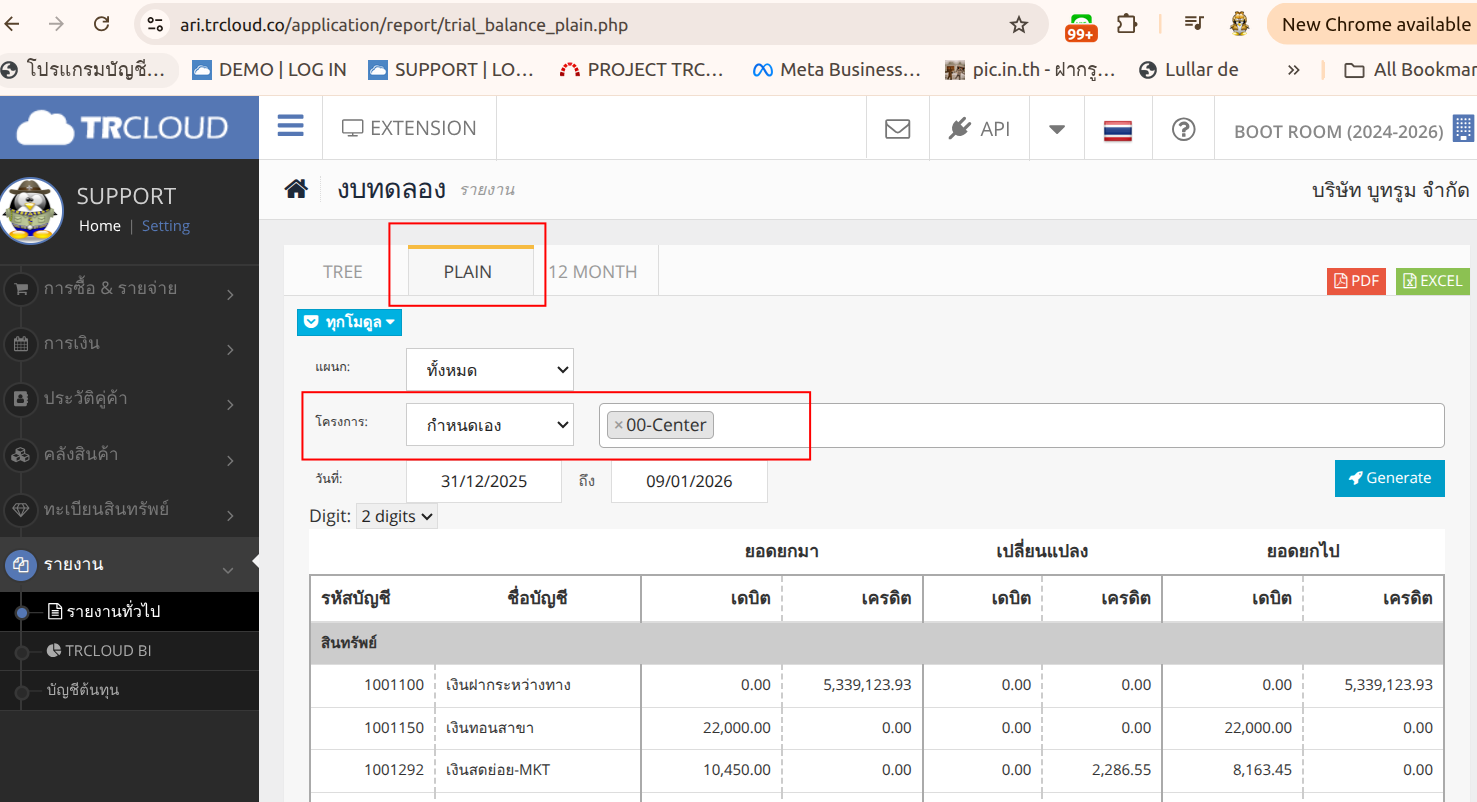This screenshot has height=802, width=1477.
Task: Switch to the TREE tab
Action: (x=343, y=272)
